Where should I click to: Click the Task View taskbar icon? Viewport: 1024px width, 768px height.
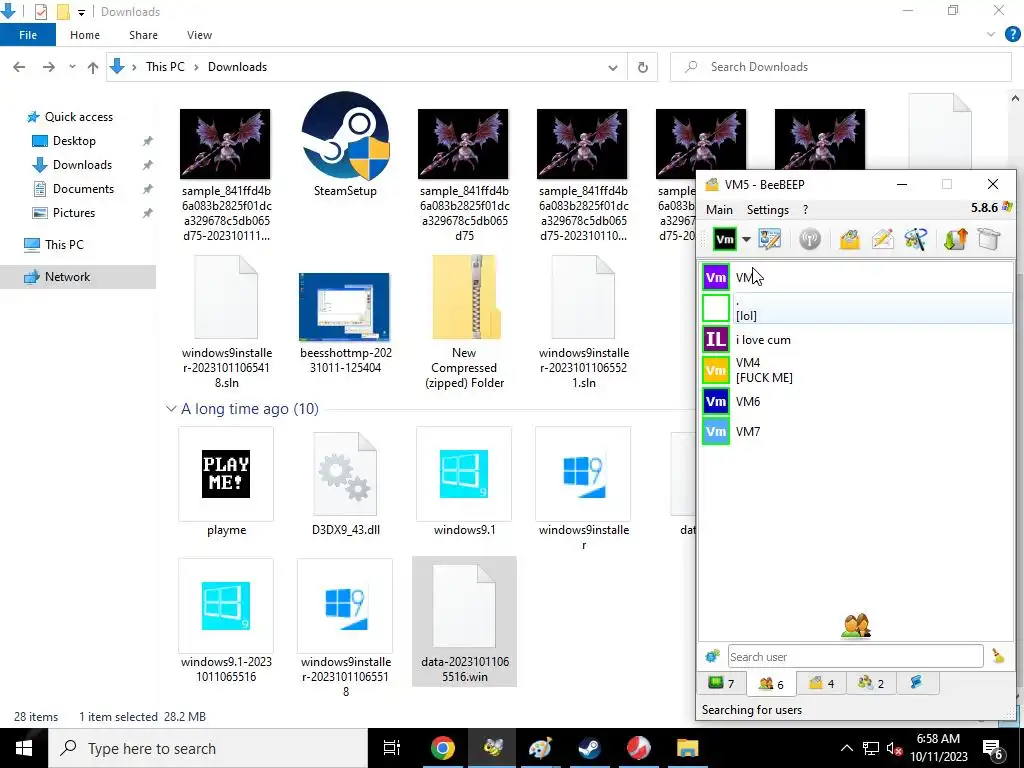coord(392,748)
